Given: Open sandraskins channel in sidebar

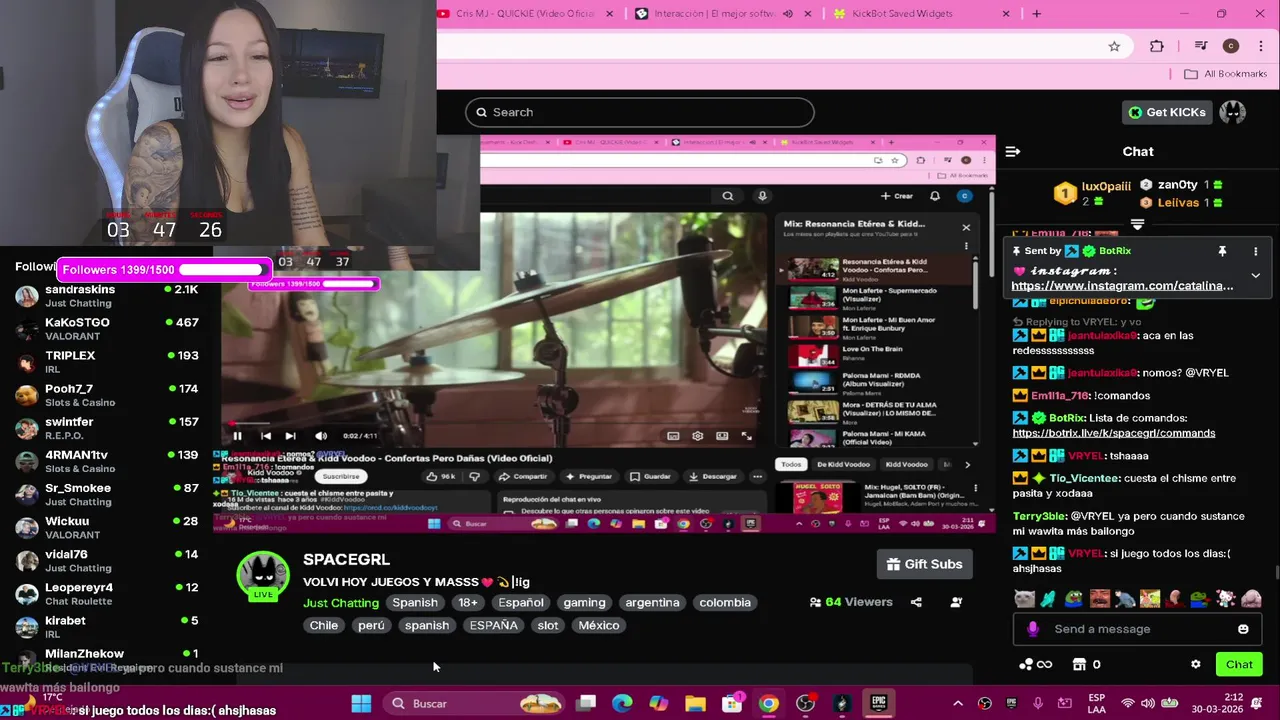Looking at the screenshot, I should coord(107,296).
